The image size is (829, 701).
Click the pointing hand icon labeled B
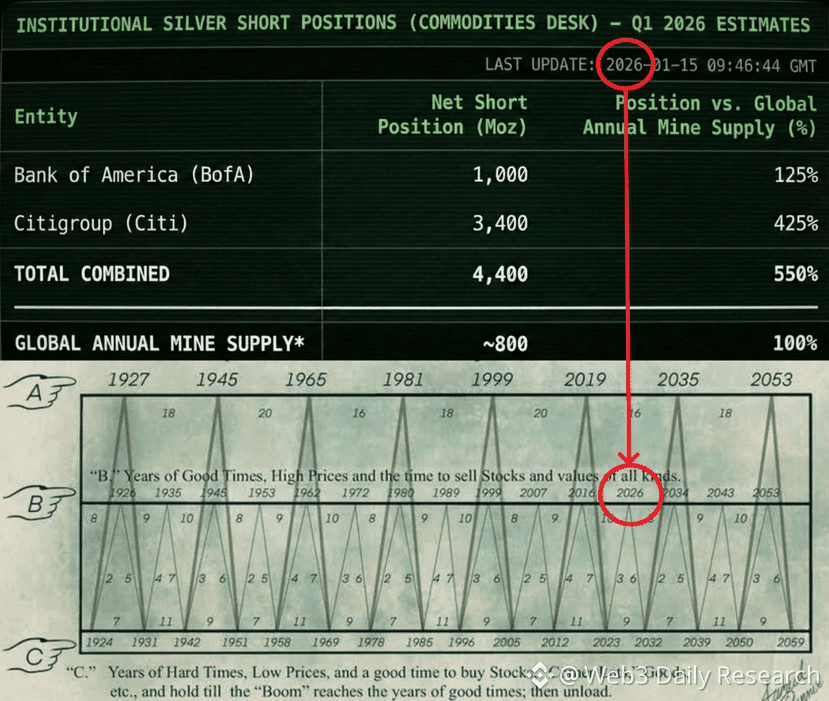tap(39, 503)
